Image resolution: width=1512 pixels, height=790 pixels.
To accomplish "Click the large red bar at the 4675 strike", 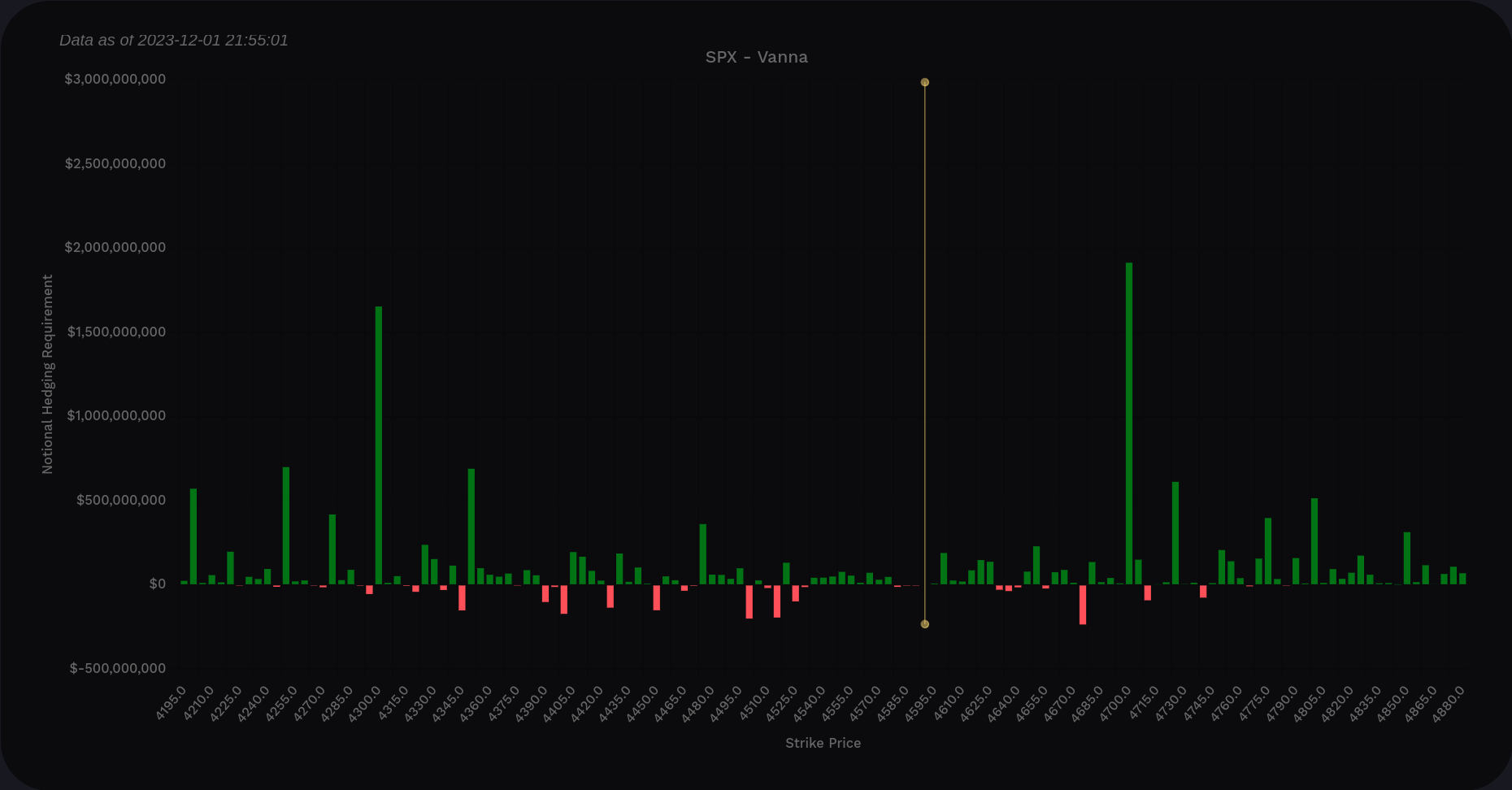I will 1083,604.
